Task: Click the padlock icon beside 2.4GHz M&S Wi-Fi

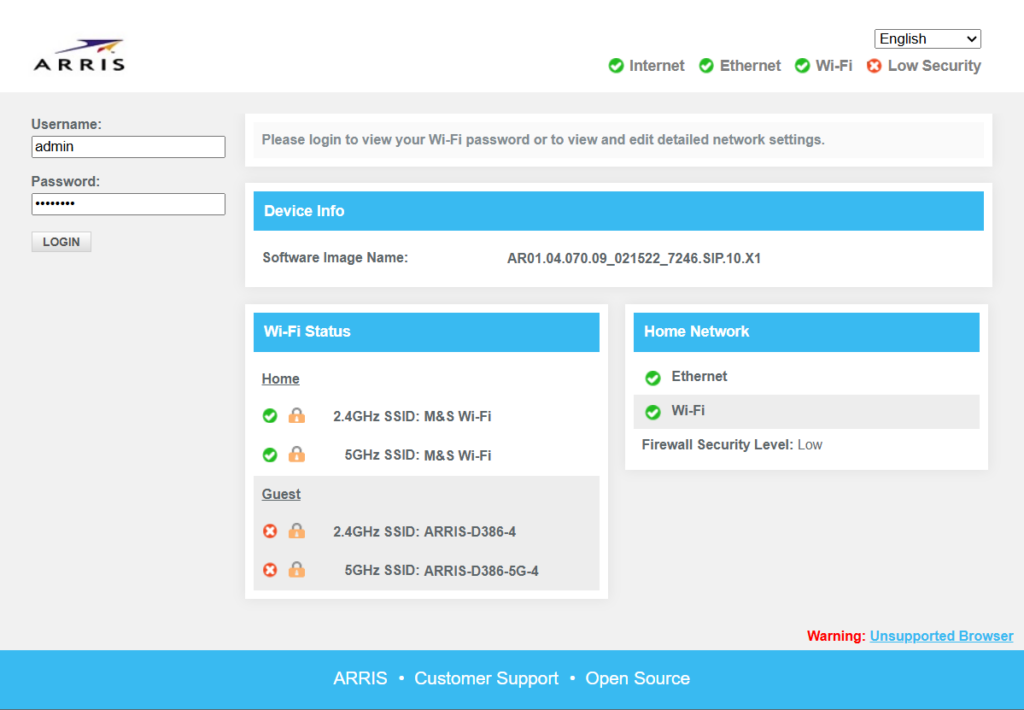Action: [296, 416]
